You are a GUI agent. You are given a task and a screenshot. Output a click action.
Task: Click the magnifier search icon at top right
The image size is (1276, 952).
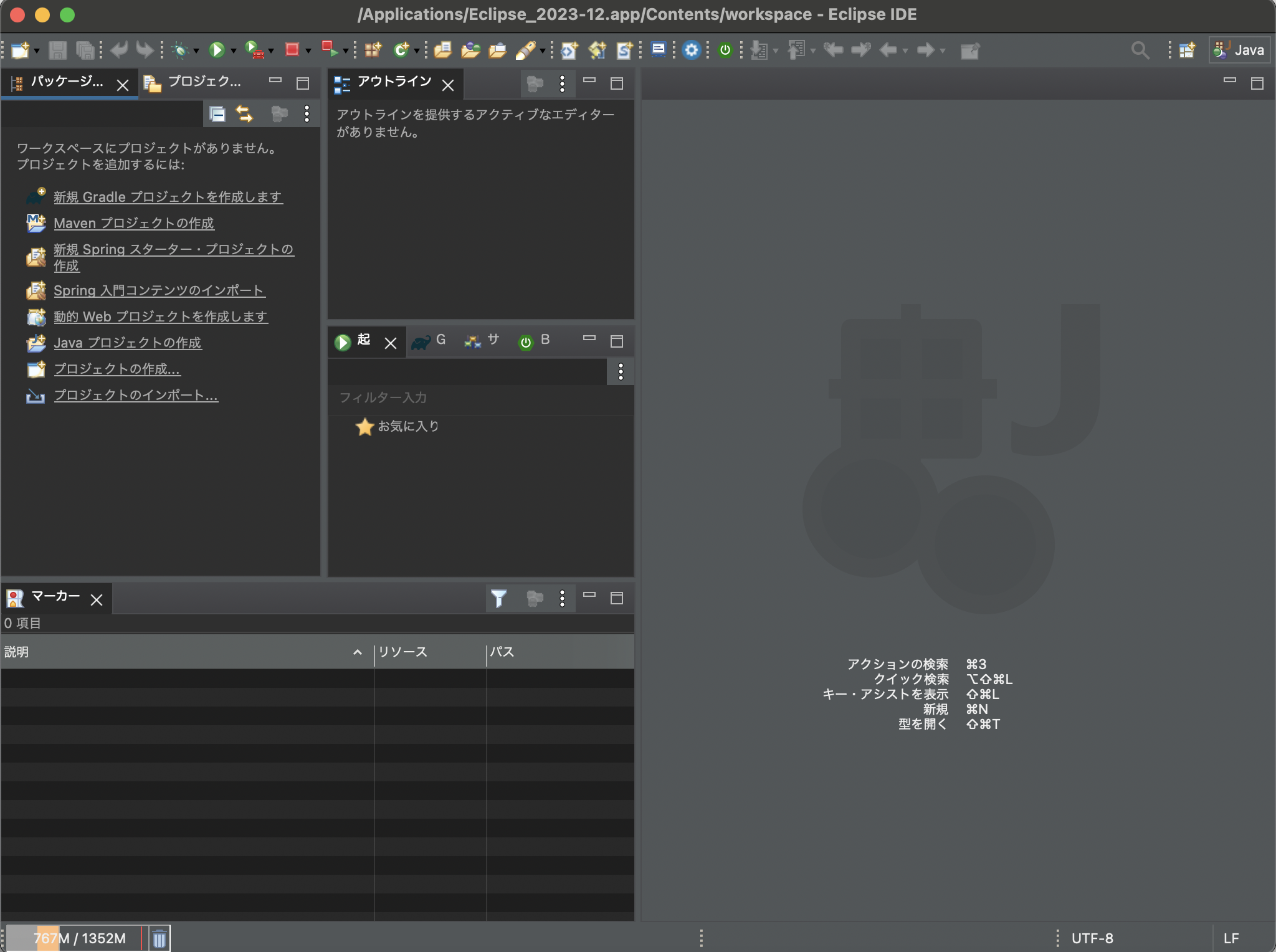coord(1140,50)
